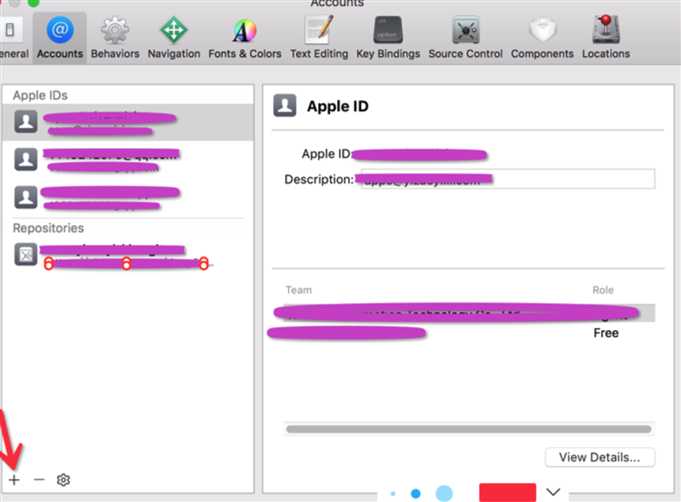Click the Apple ID avatar icon in detail pane
Screen dimensions: 681x502
tap(285, 106)
